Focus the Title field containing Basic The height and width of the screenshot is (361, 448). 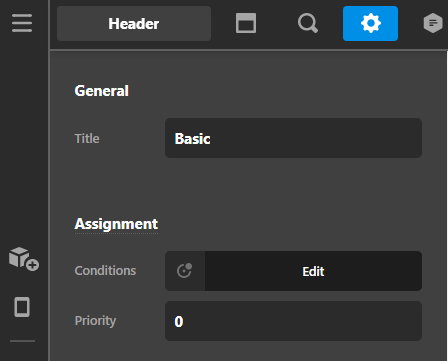293,138
